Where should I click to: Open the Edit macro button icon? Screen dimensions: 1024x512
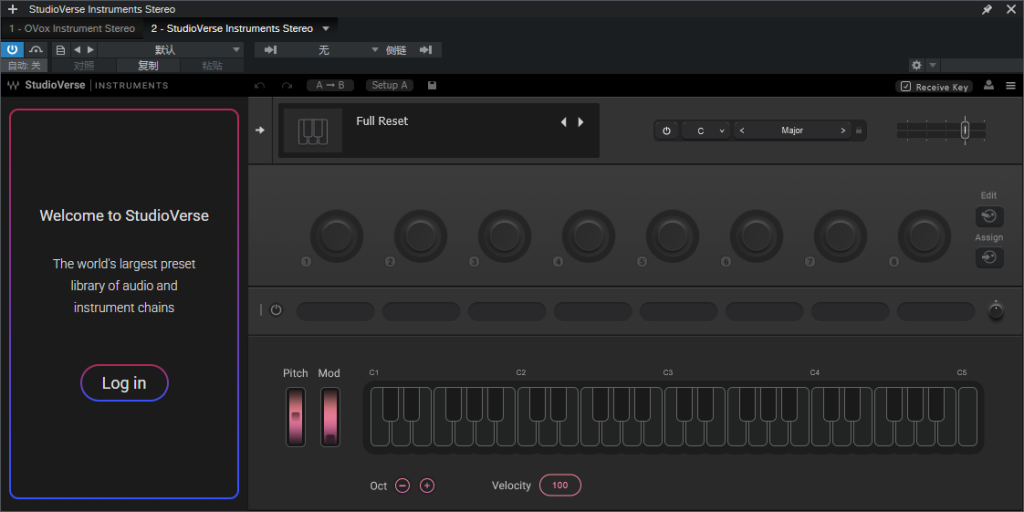pyautogui.click(x=989, y=216)
